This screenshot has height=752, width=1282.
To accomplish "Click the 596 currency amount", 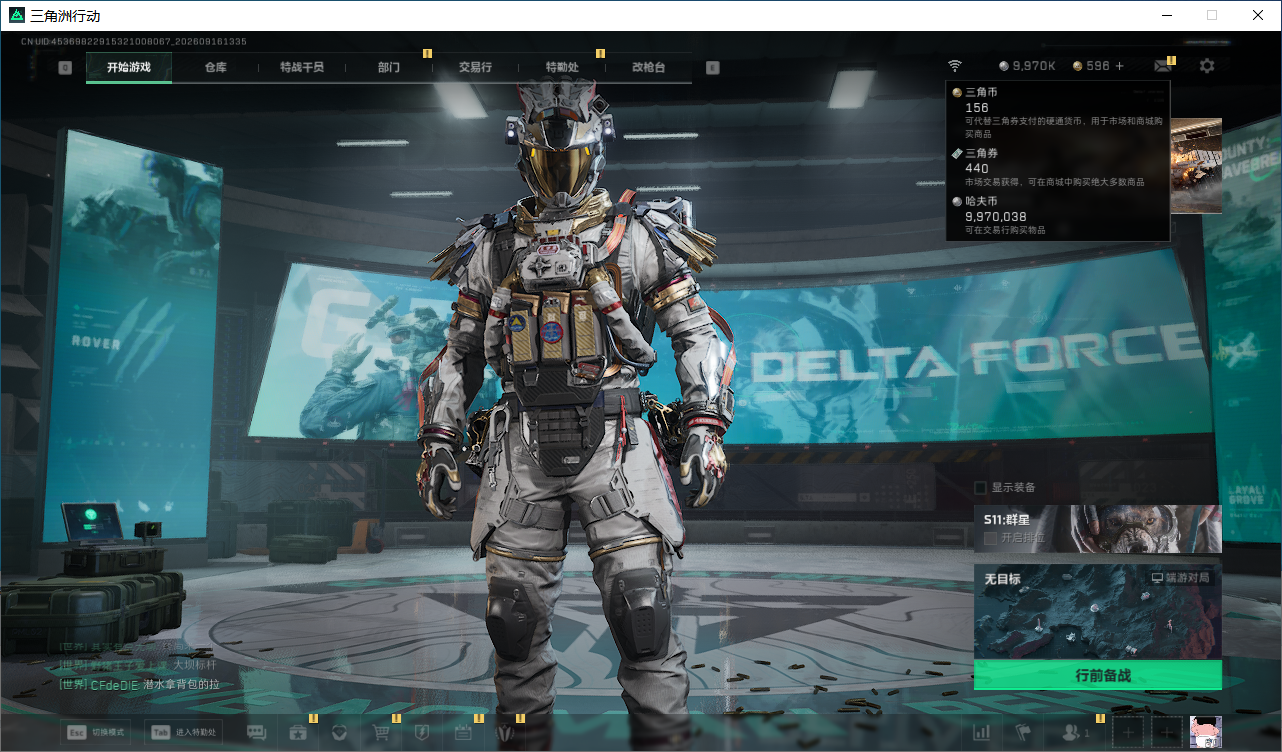I will coord(1098,66).
